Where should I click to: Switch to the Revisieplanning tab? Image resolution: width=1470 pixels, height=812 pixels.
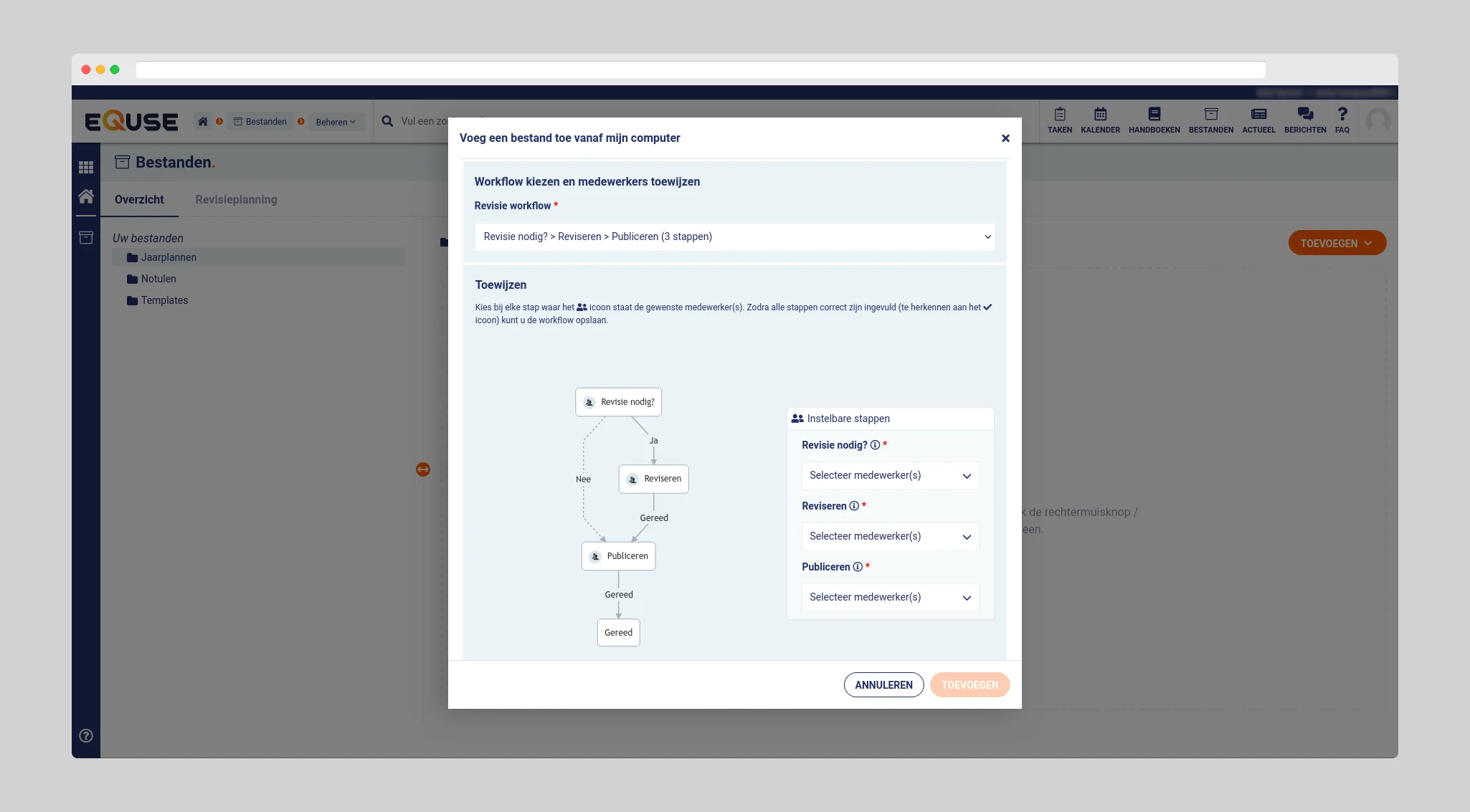(236, 200)
